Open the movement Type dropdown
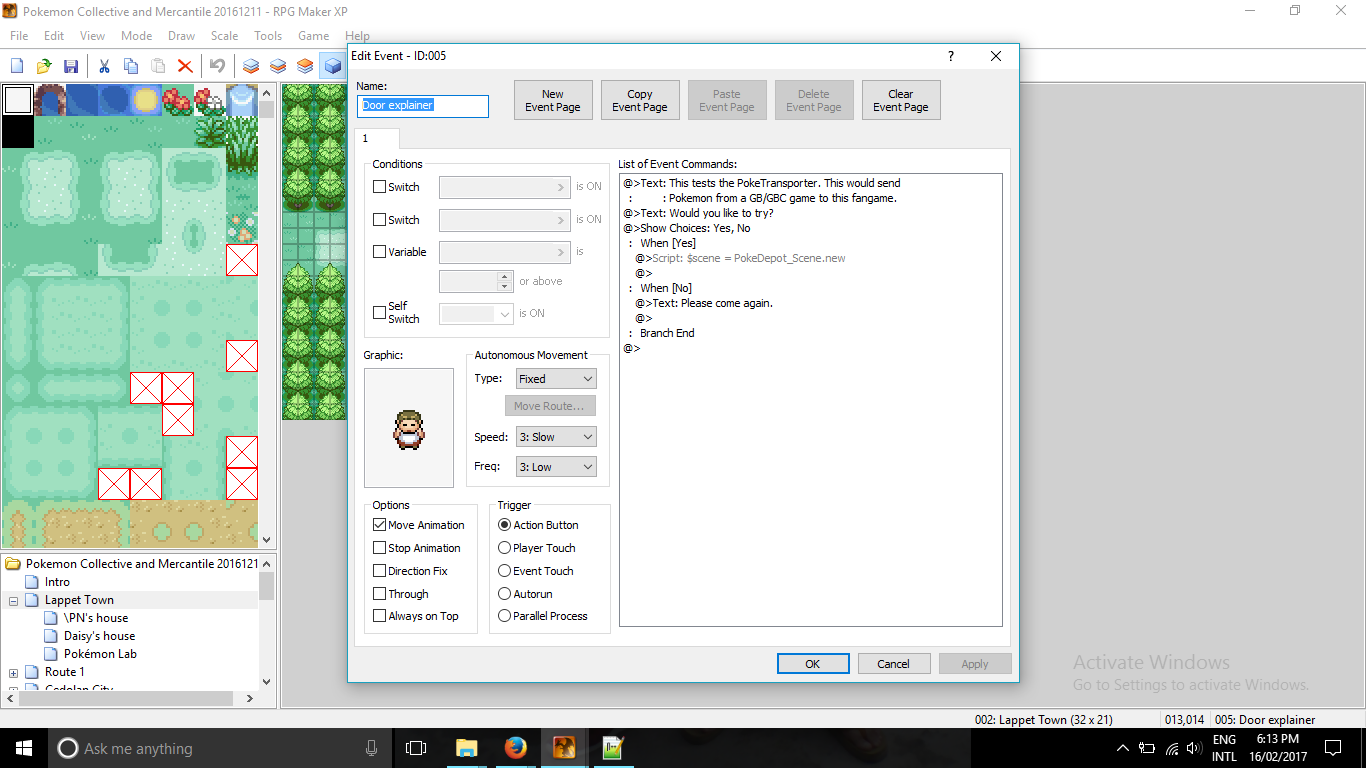The width and height of the screenshot is (1366, 768). [556, 379]
